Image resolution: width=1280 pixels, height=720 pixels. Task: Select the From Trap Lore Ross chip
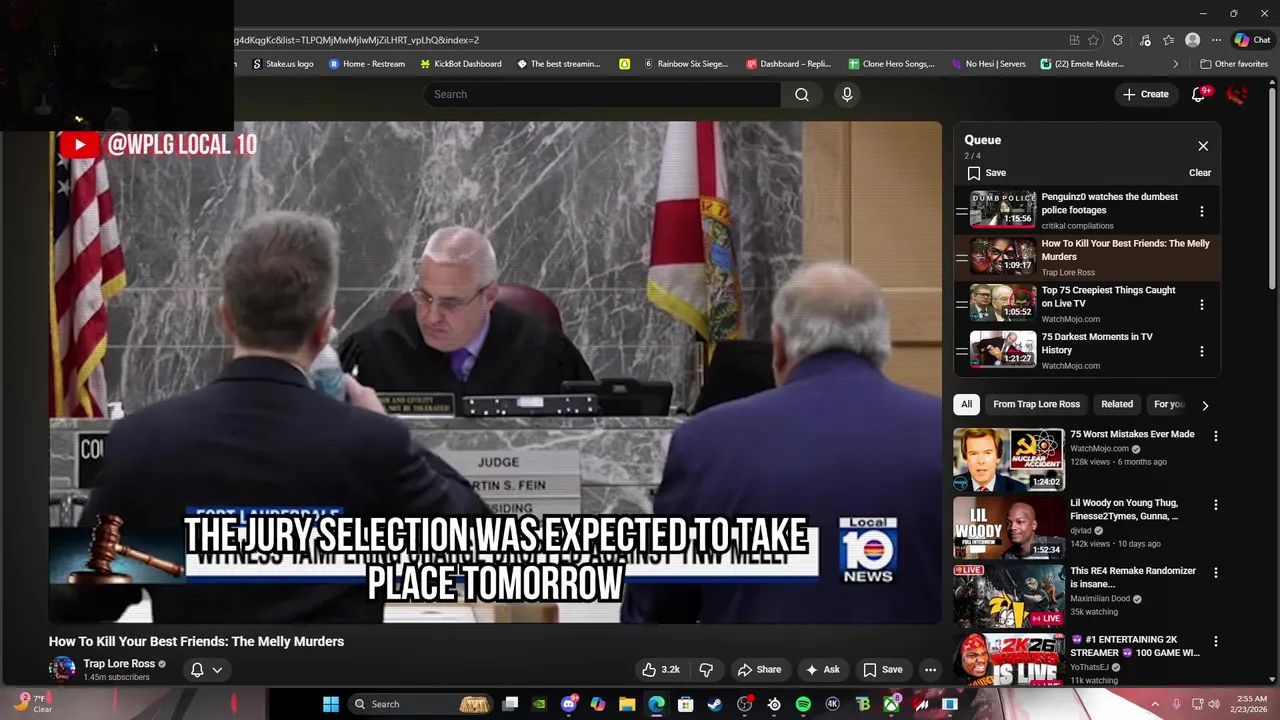1036,404
